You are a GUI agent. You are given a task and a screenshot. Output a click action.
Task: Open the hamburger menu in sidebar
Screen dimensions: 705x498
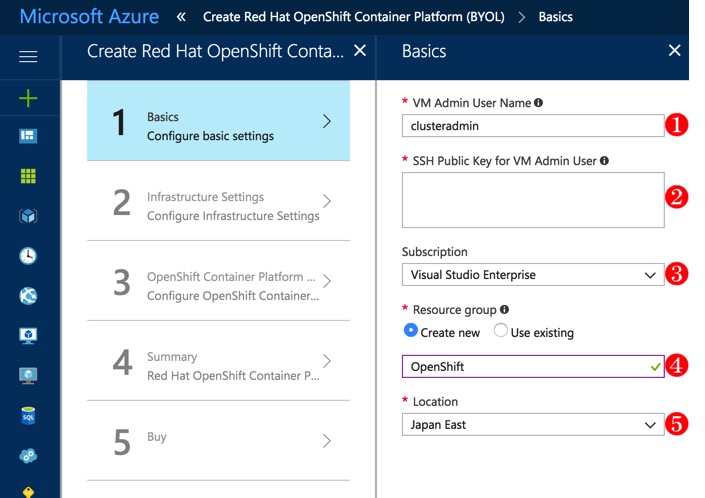click(28, 57)
